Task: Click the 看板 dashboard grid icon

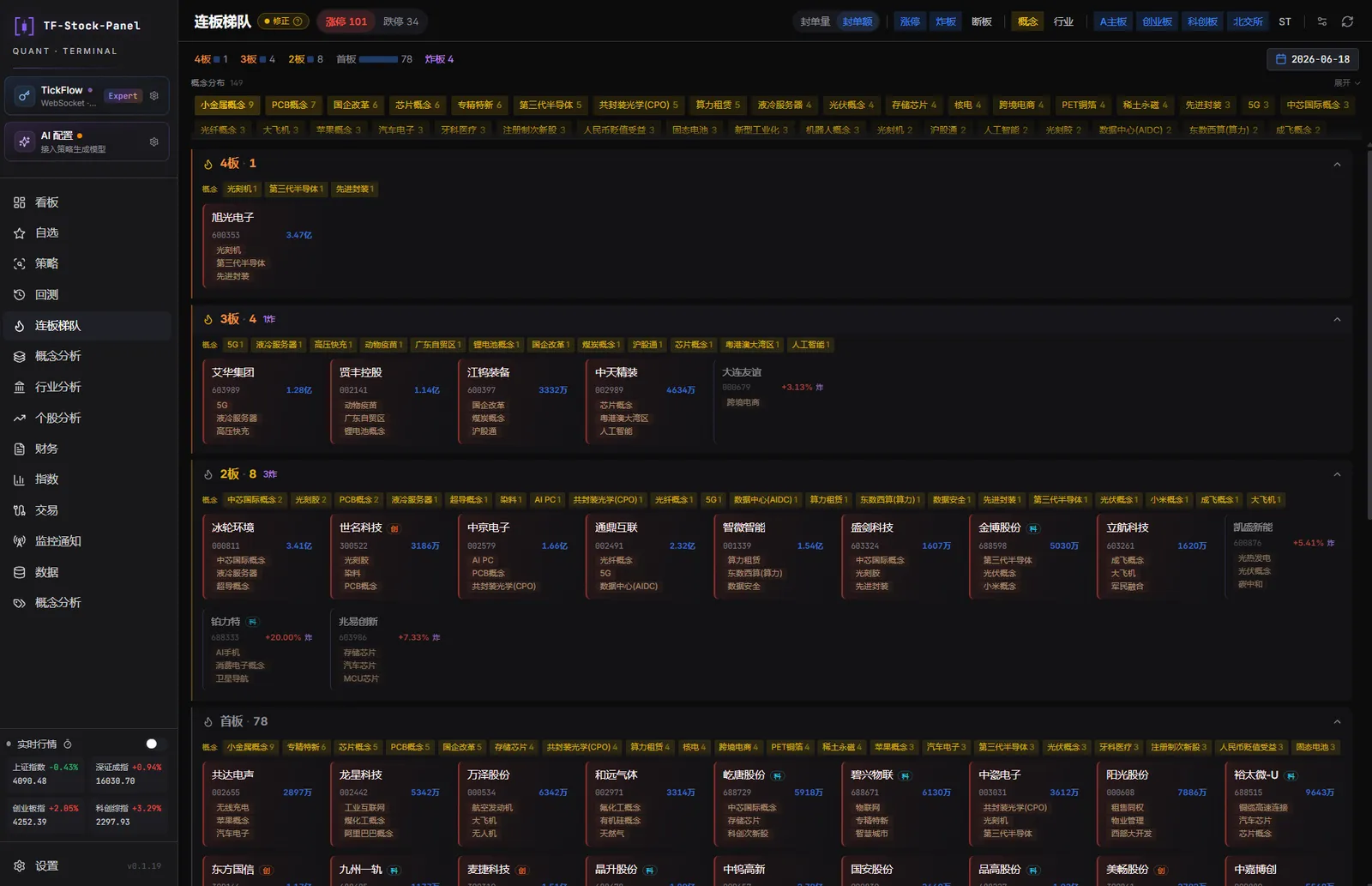Action: click(20, 202)
